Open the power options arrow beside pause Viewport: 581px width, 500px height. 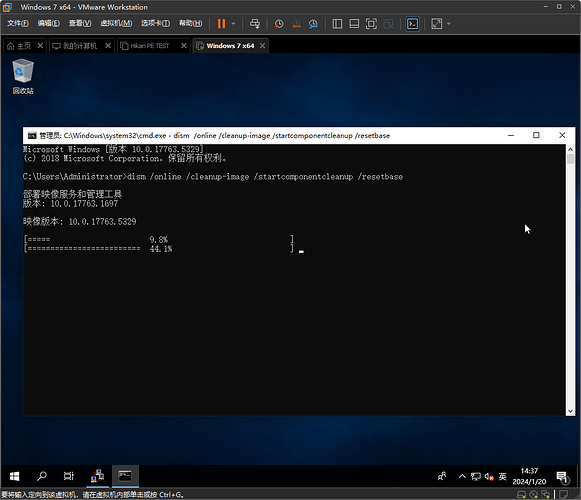[233, 24]
